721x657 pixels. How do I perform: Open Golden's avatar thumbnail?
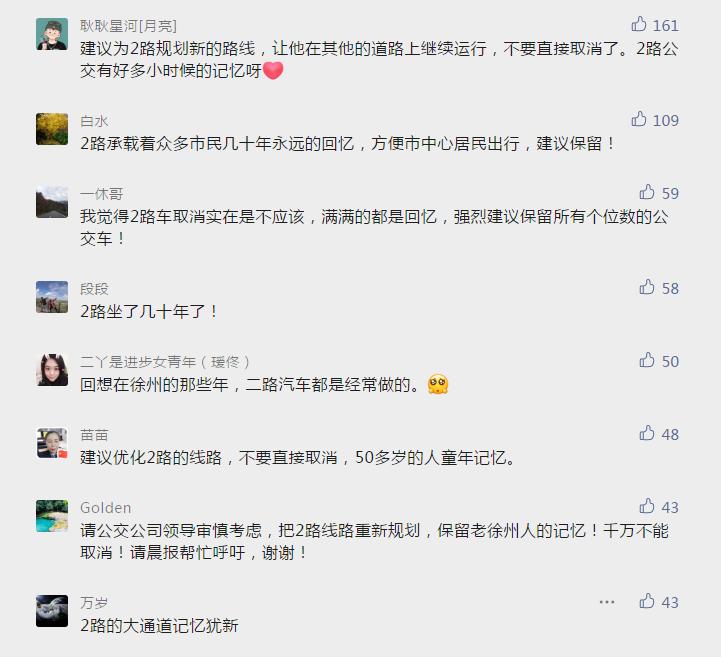52,516
